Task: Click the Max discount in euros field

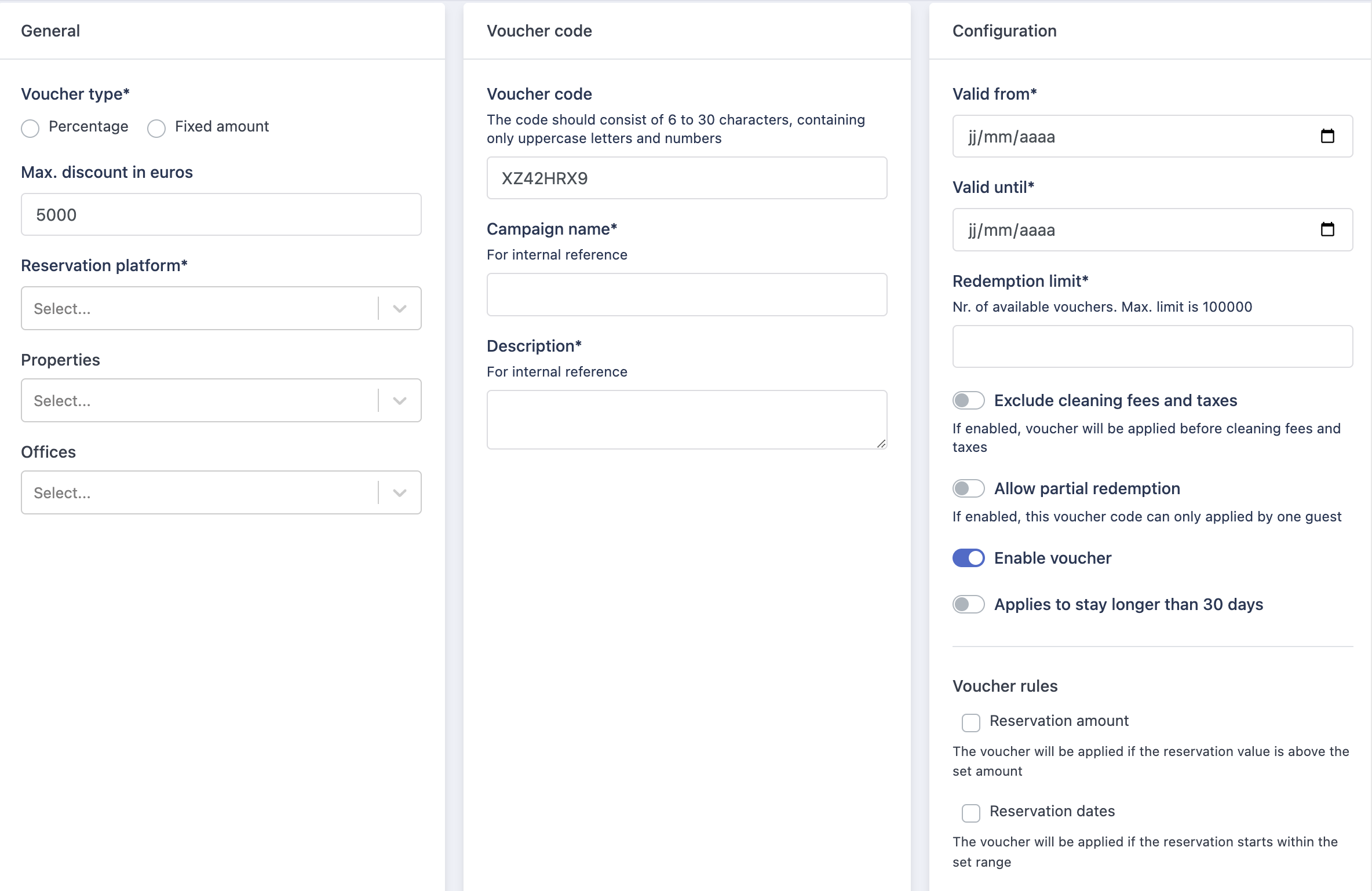Action: tap(221, 214)
